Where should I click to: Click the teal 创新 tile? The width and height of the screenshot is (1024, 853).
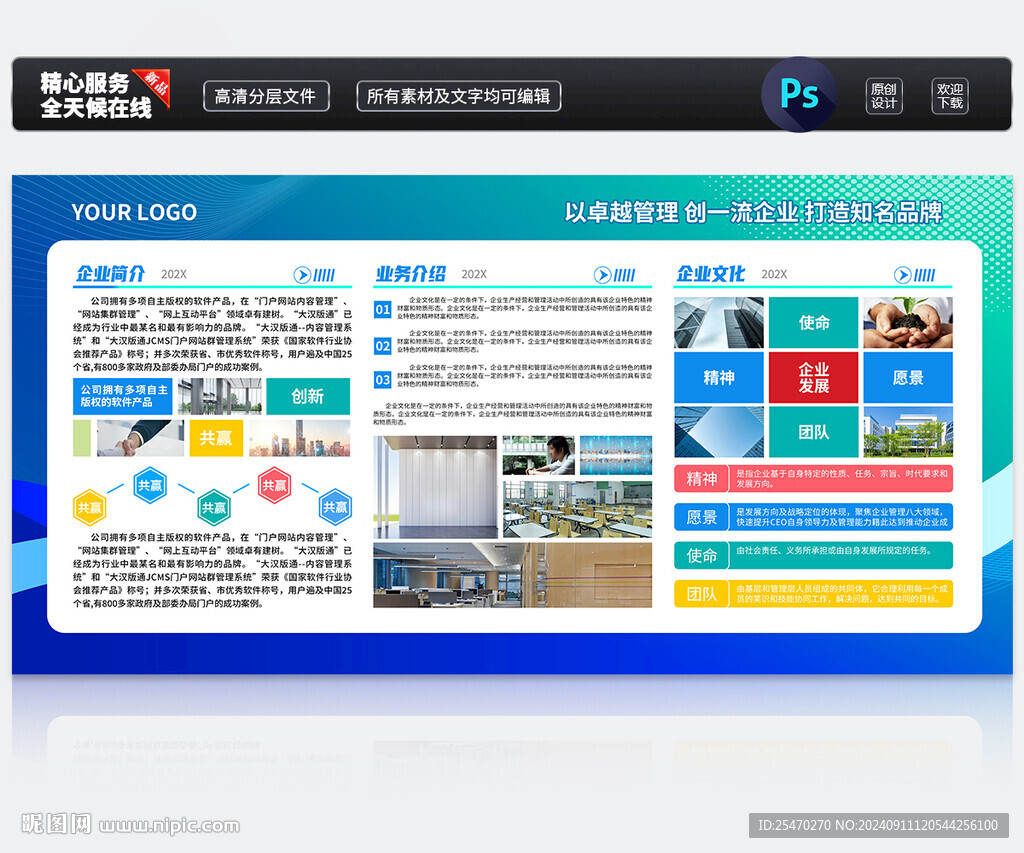[308, 396]
